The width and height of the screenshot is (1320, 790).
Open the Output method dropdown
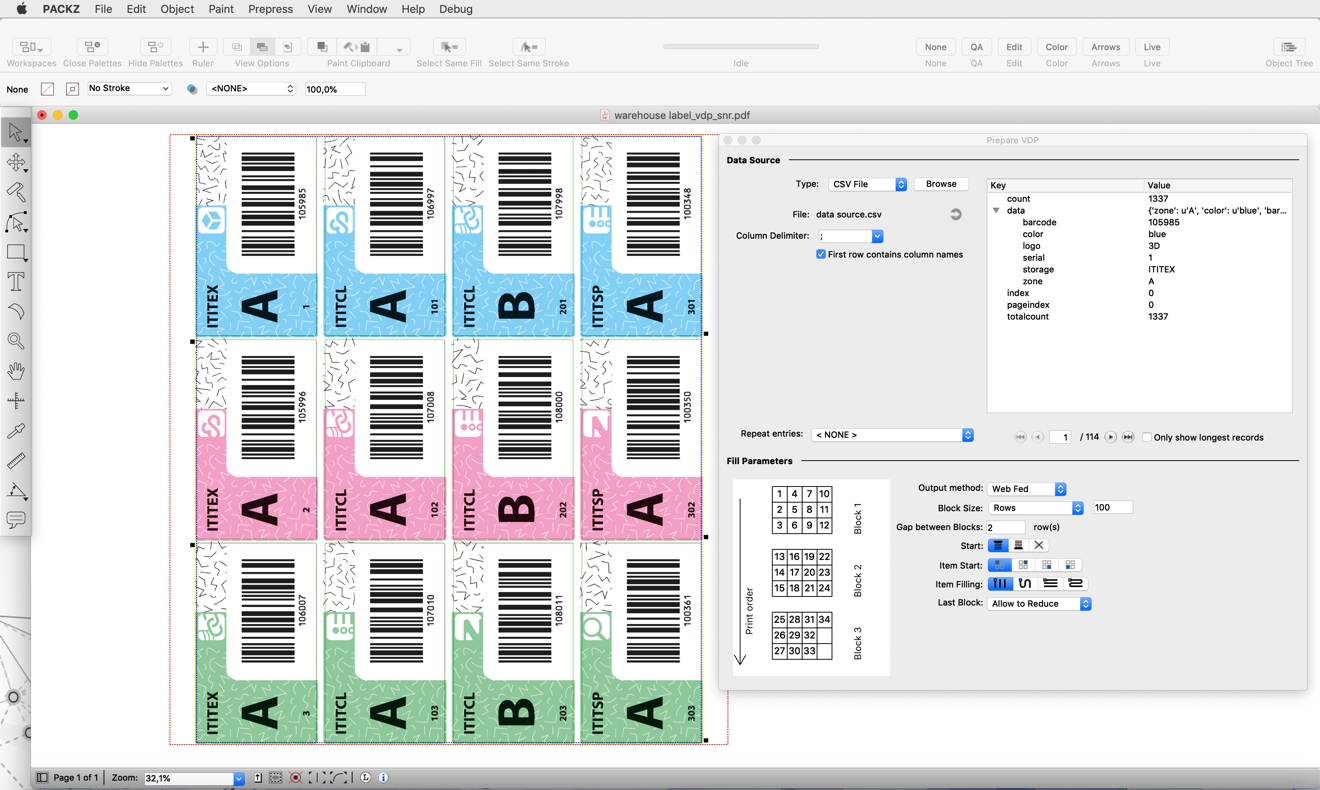[x=1027, y=489]
